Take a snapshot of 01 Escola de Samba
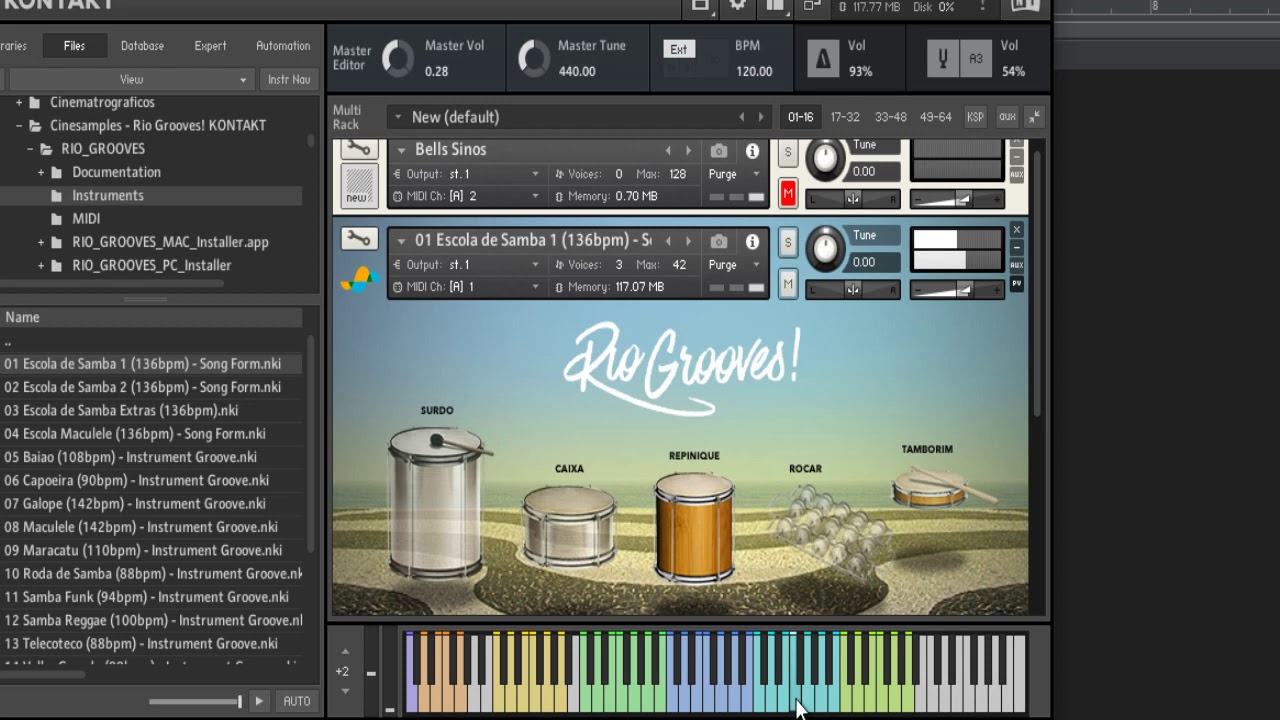 point(719,241)
